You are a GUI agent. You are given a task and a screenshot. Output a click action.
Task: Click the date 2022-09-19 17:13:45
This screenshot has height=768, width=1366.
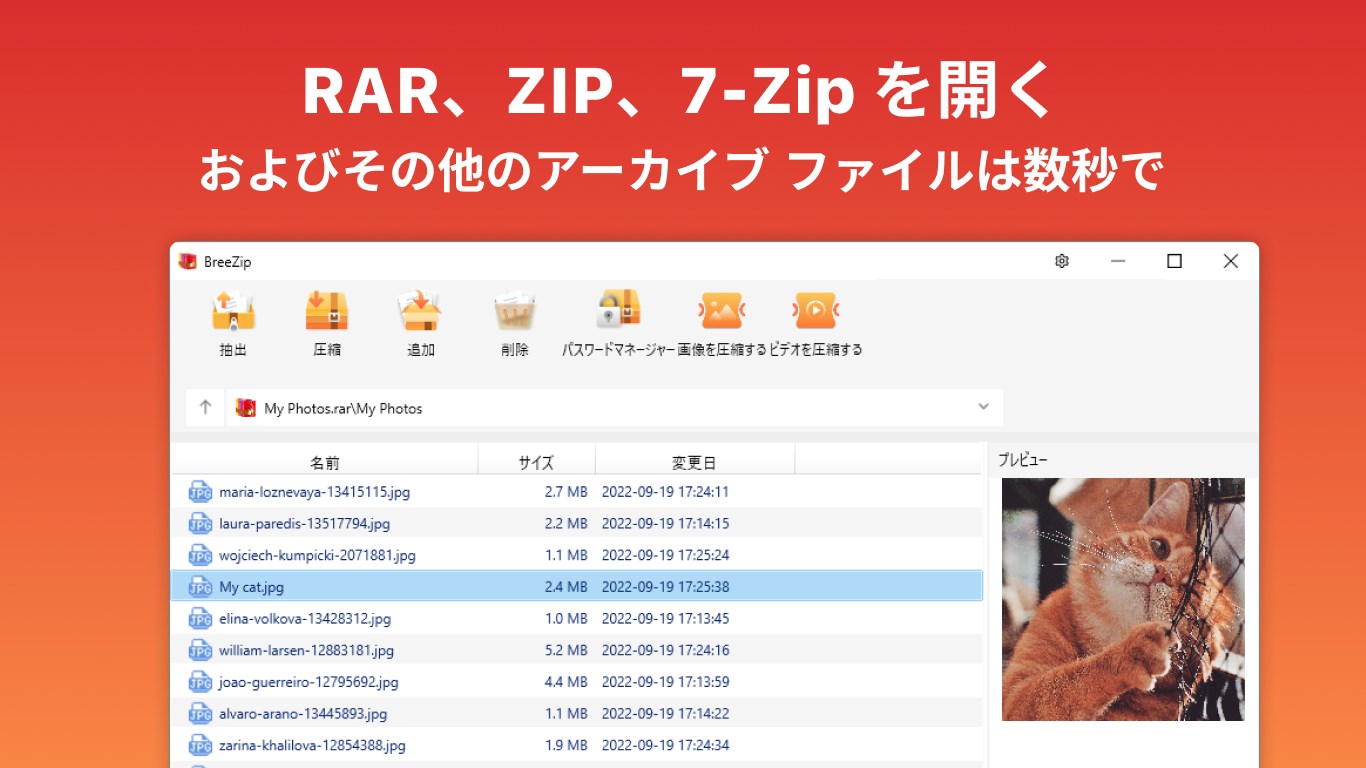(665, 618)
